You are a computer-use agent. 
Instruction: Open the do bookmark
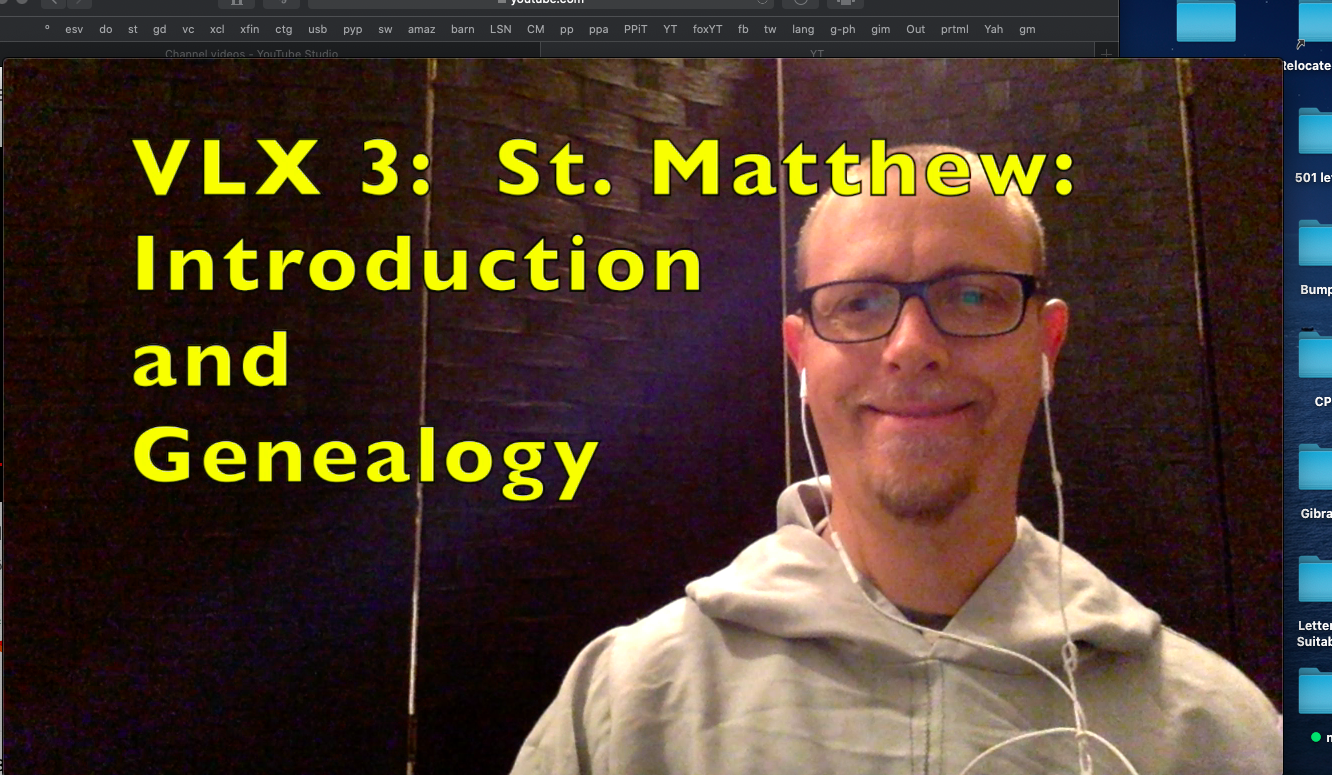point(106,29)
